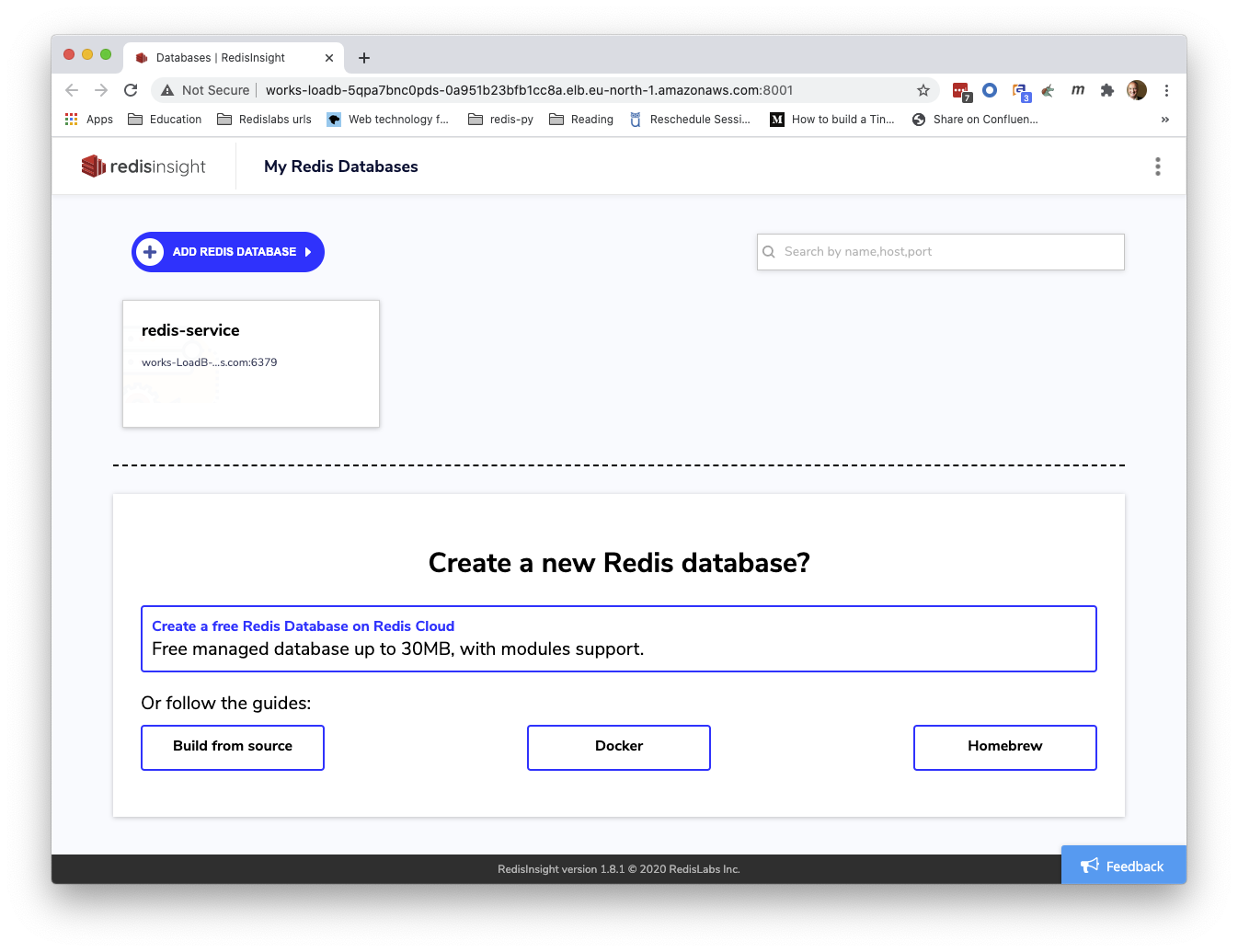Screen dimensions: 1238x952
Task: Open the redis-service database card
Action: click(250, 363)
